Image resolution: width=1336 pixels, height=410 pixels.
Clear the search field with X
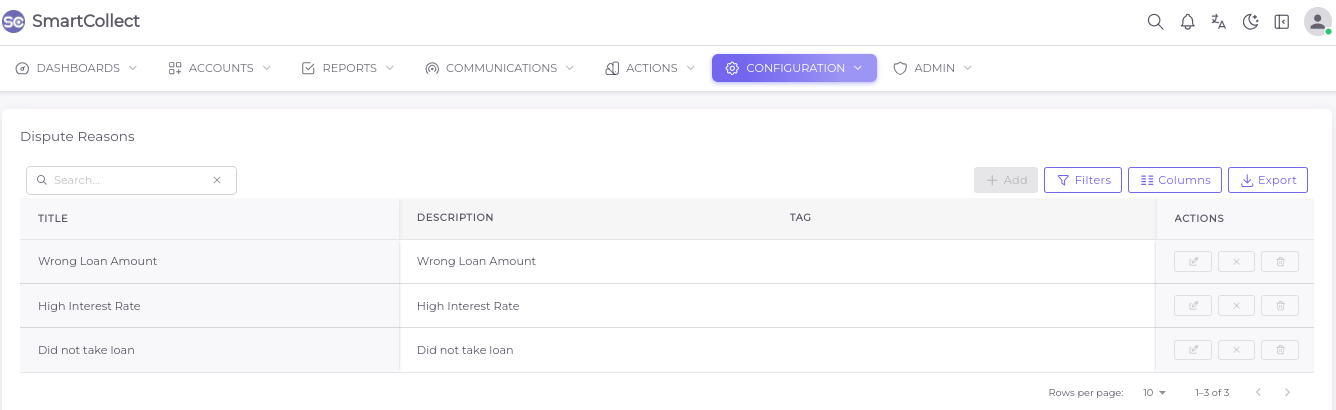coord(217,181)
